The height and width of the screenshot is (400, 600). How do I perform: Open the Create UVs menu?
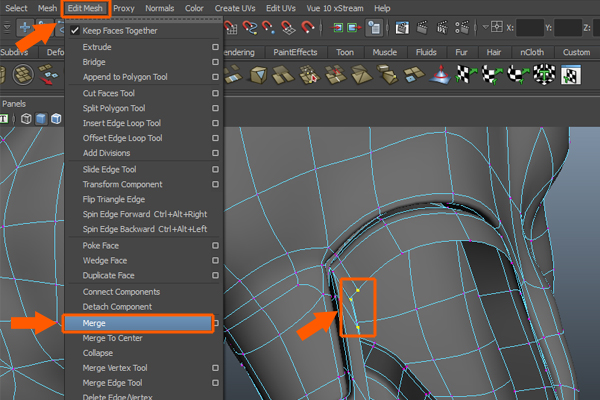coord(235,8)
